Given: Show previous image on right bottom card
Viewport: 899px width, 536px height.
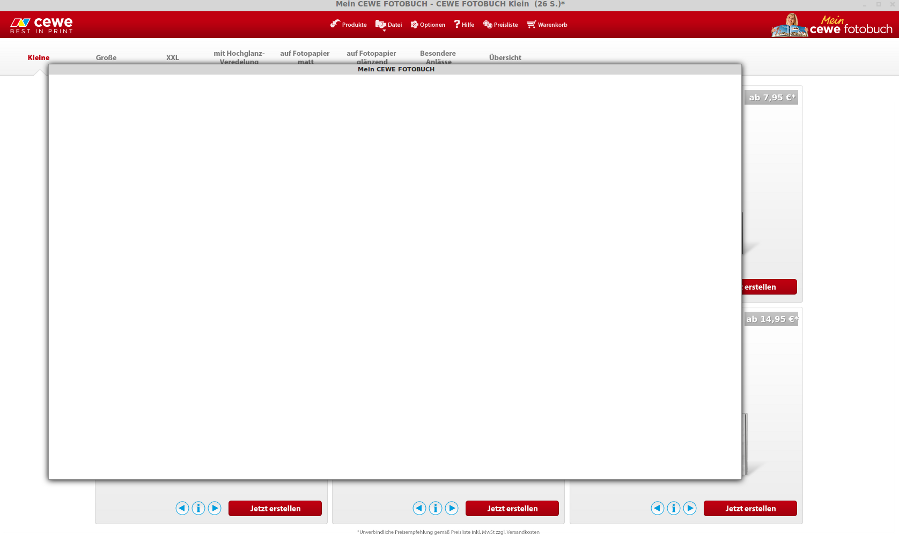Looking at the screenshot, I should coord(658,508).
